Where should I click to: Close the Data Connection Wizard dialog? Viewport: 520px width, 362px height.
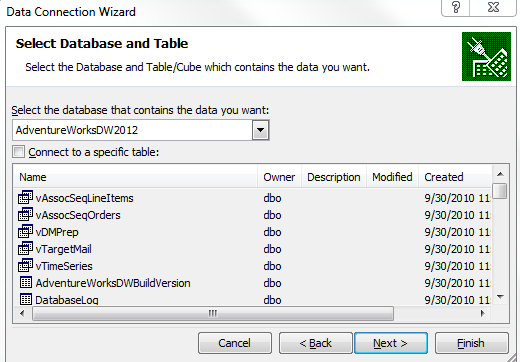493,7
